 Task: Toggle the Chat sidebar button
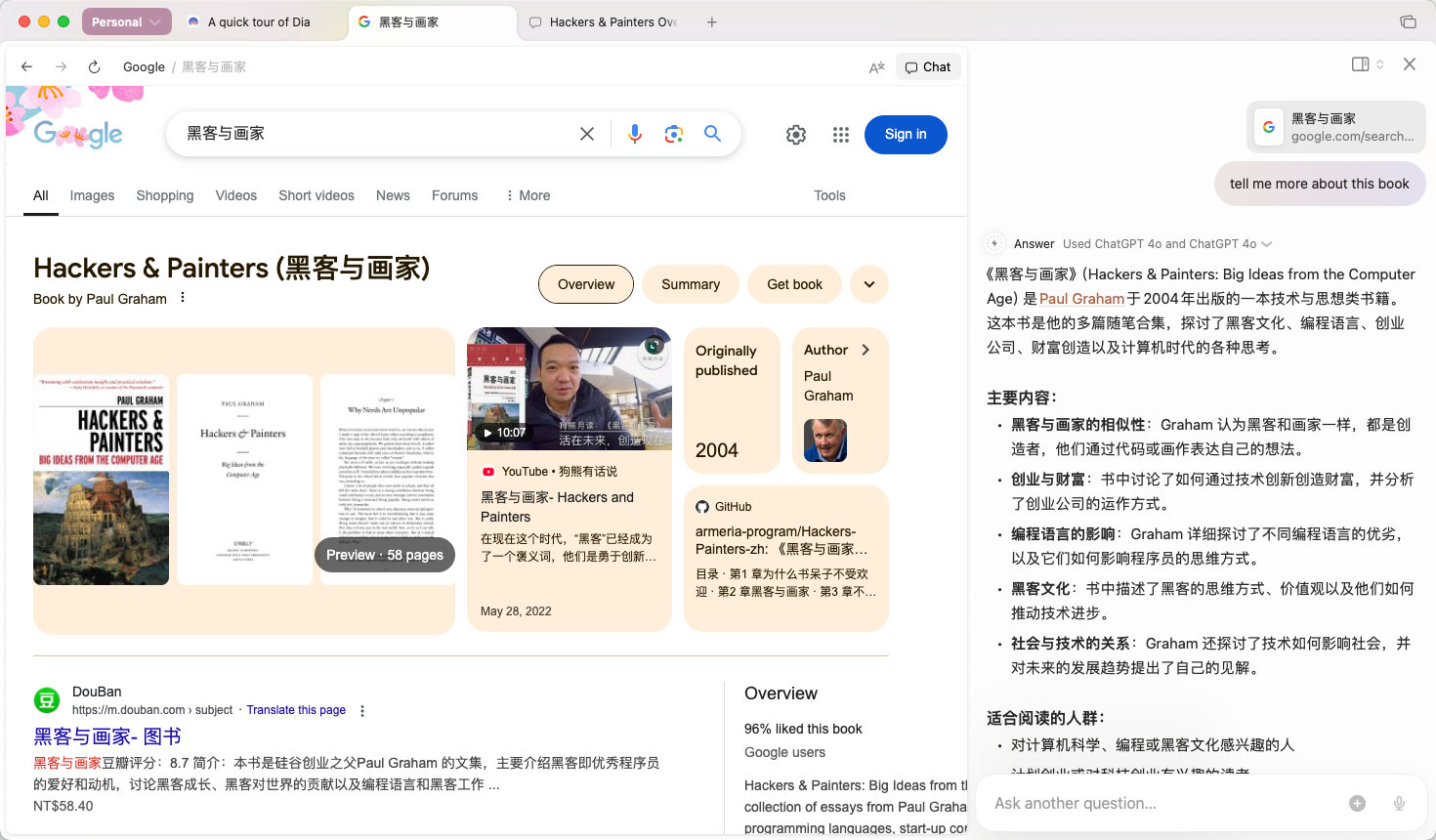(x=928, y=67)
